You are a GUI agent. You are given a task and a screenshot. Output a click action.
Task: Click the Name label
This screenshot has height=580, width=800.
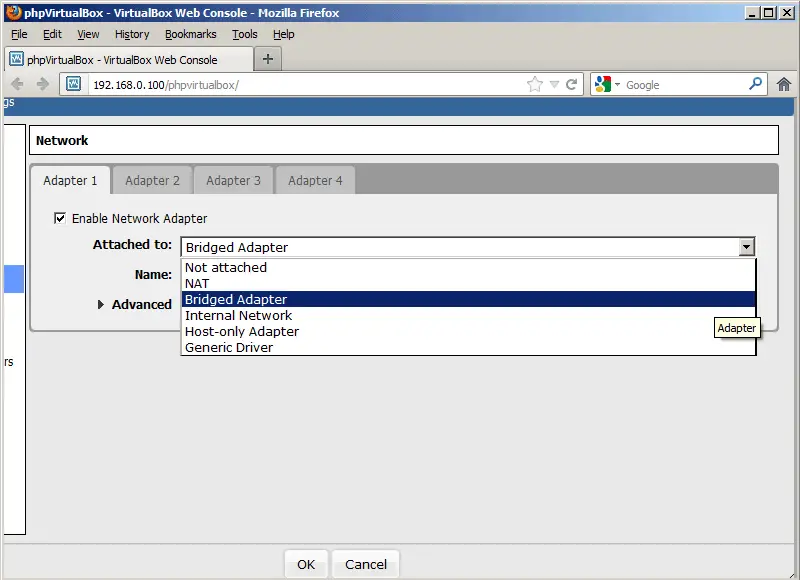coord(153,274)
